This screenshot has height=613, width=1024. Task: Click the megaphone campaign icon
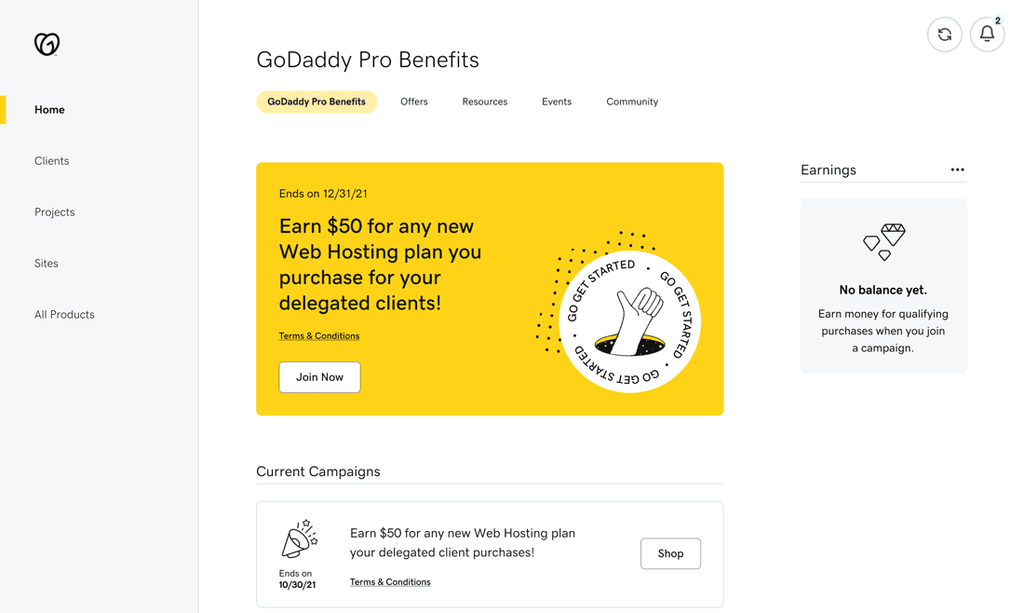pos(300,539)
